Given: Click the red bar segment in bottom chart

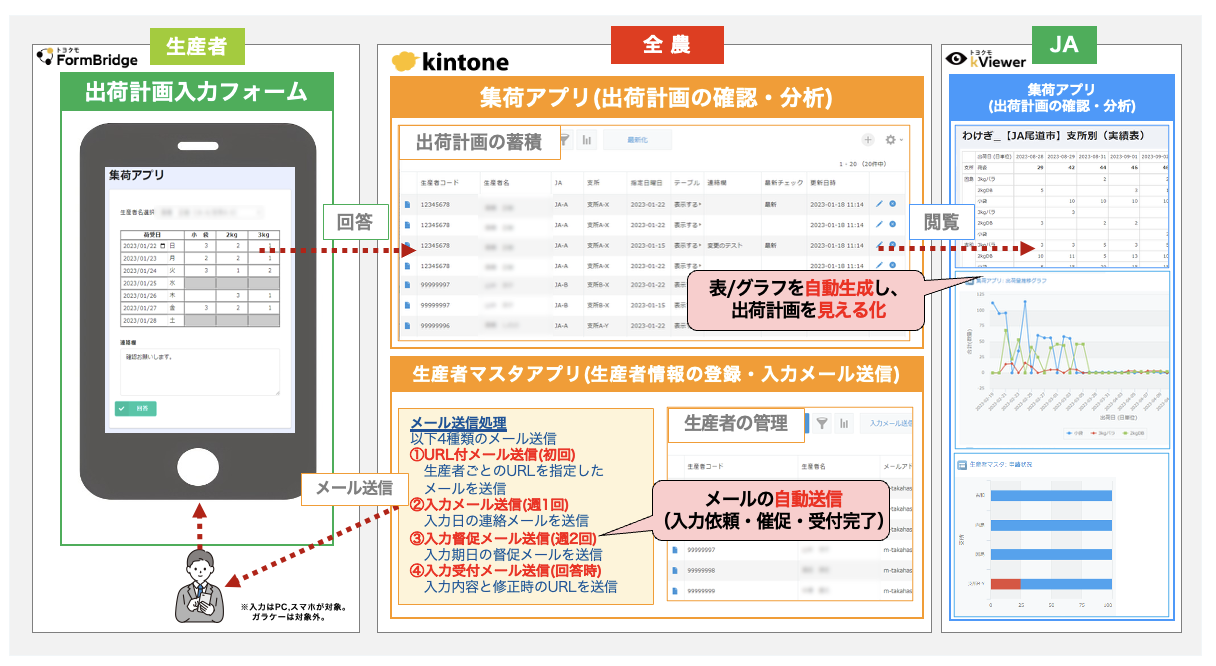Looking at the screenshot, I should tap(1005, 583).
